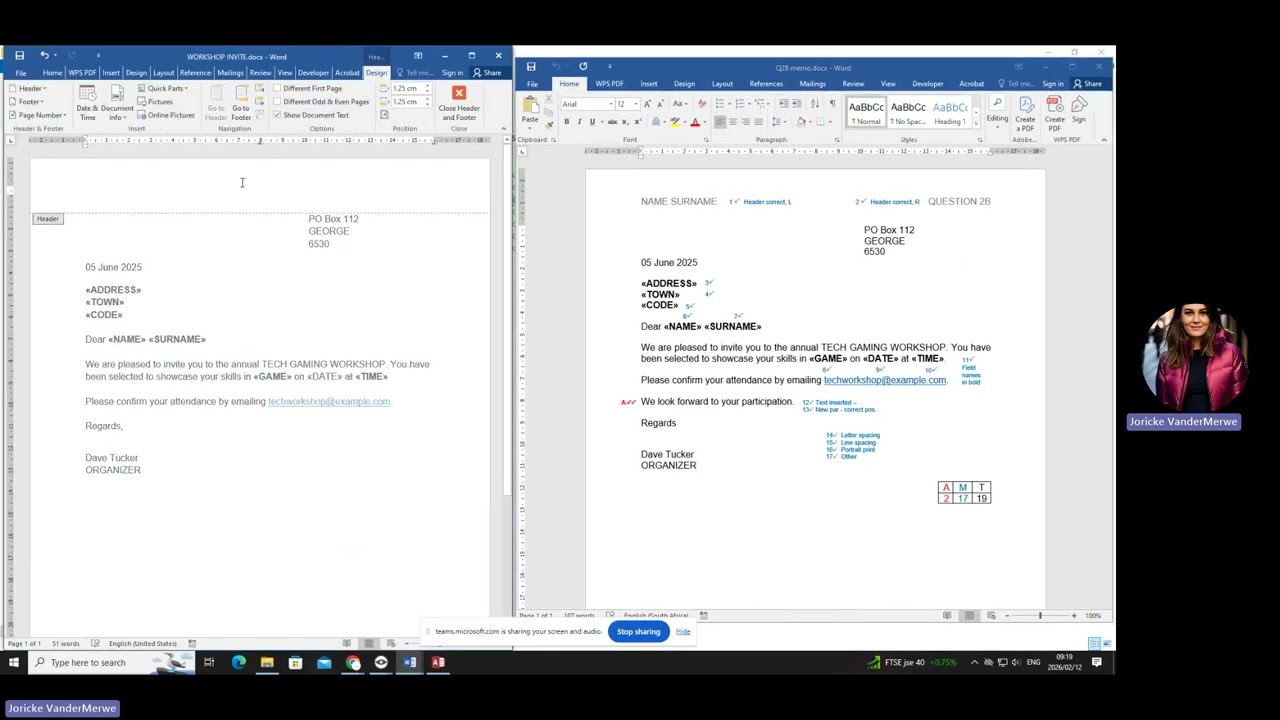Toggle numbered list in Q2B memo ribbon
1280x720 pixels.
tap(740, 104)
